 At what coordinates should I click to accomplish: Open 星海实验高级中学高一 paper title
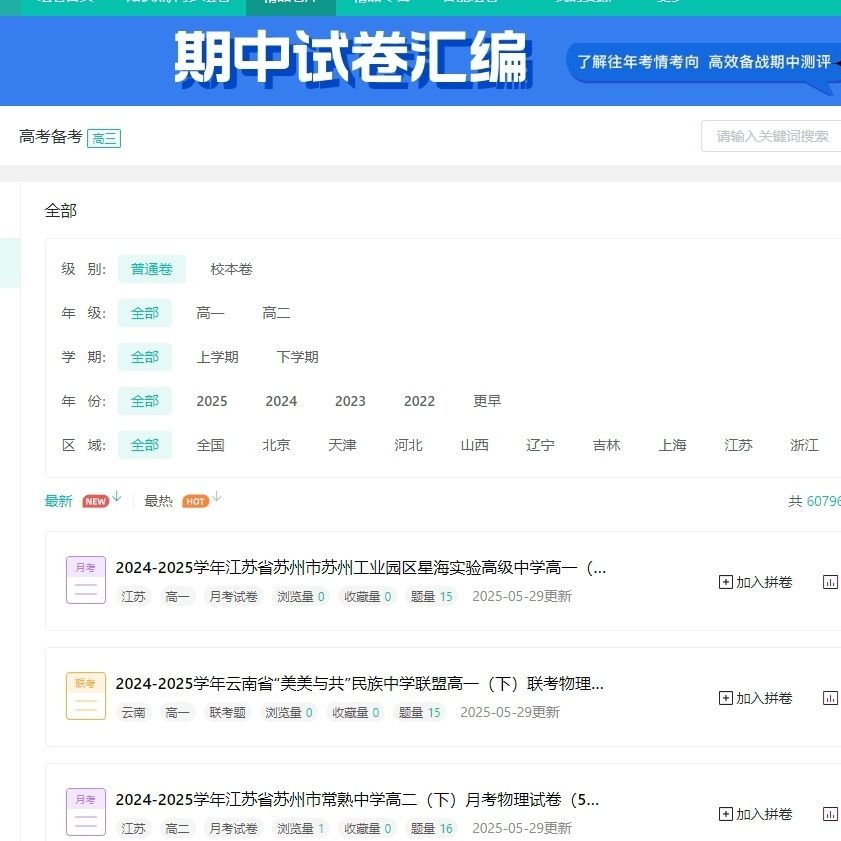[x=361, y=567]
